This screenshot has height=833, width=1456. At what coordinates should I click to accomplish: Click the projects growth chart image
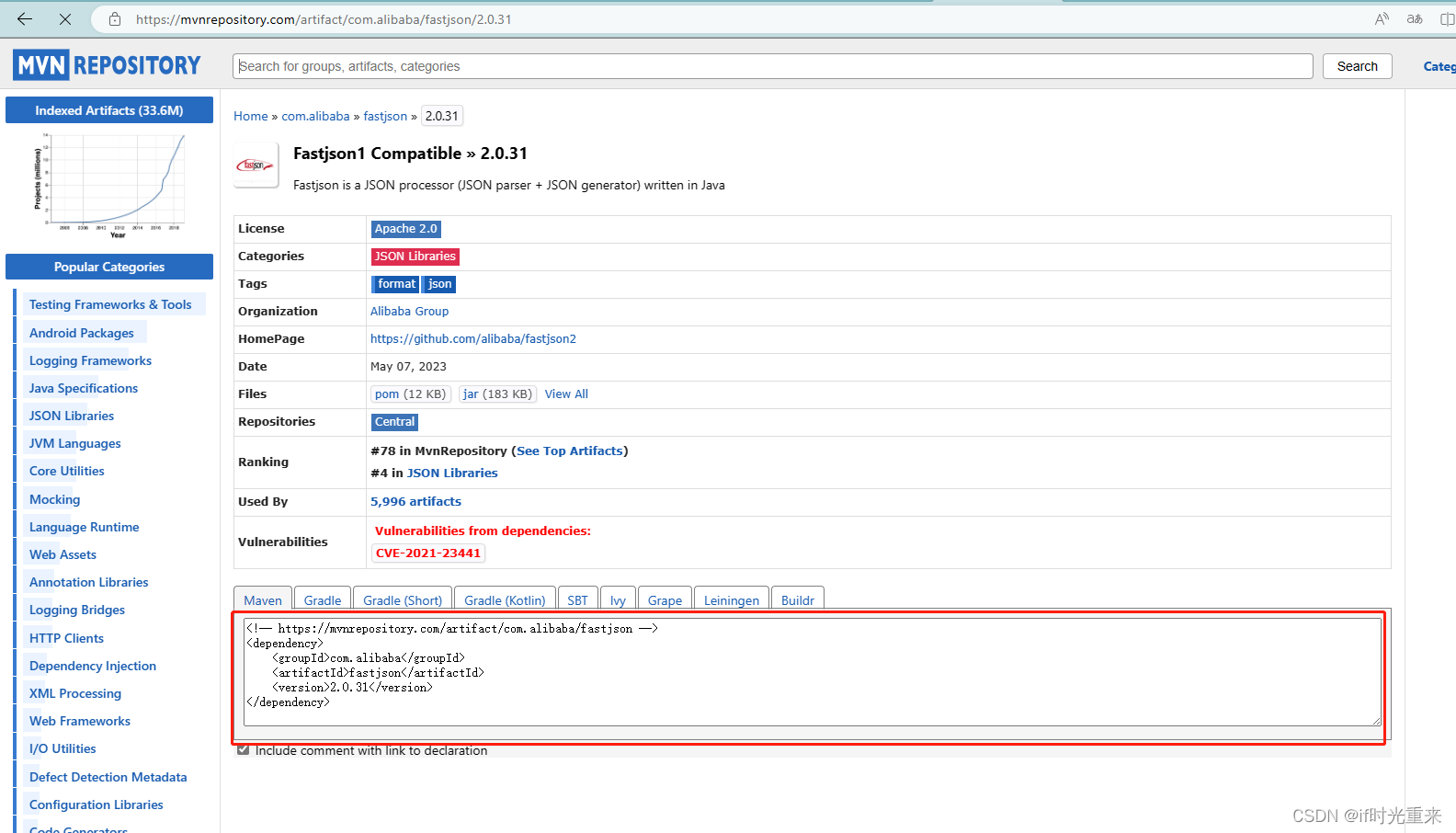(109, 185)
